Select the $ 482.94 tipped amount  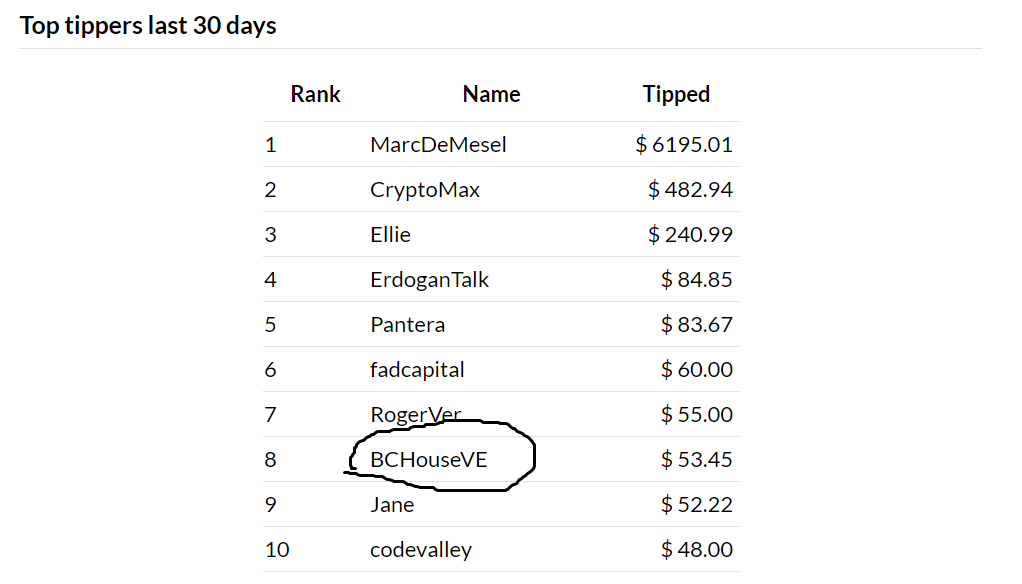click(x=690, y=190)
